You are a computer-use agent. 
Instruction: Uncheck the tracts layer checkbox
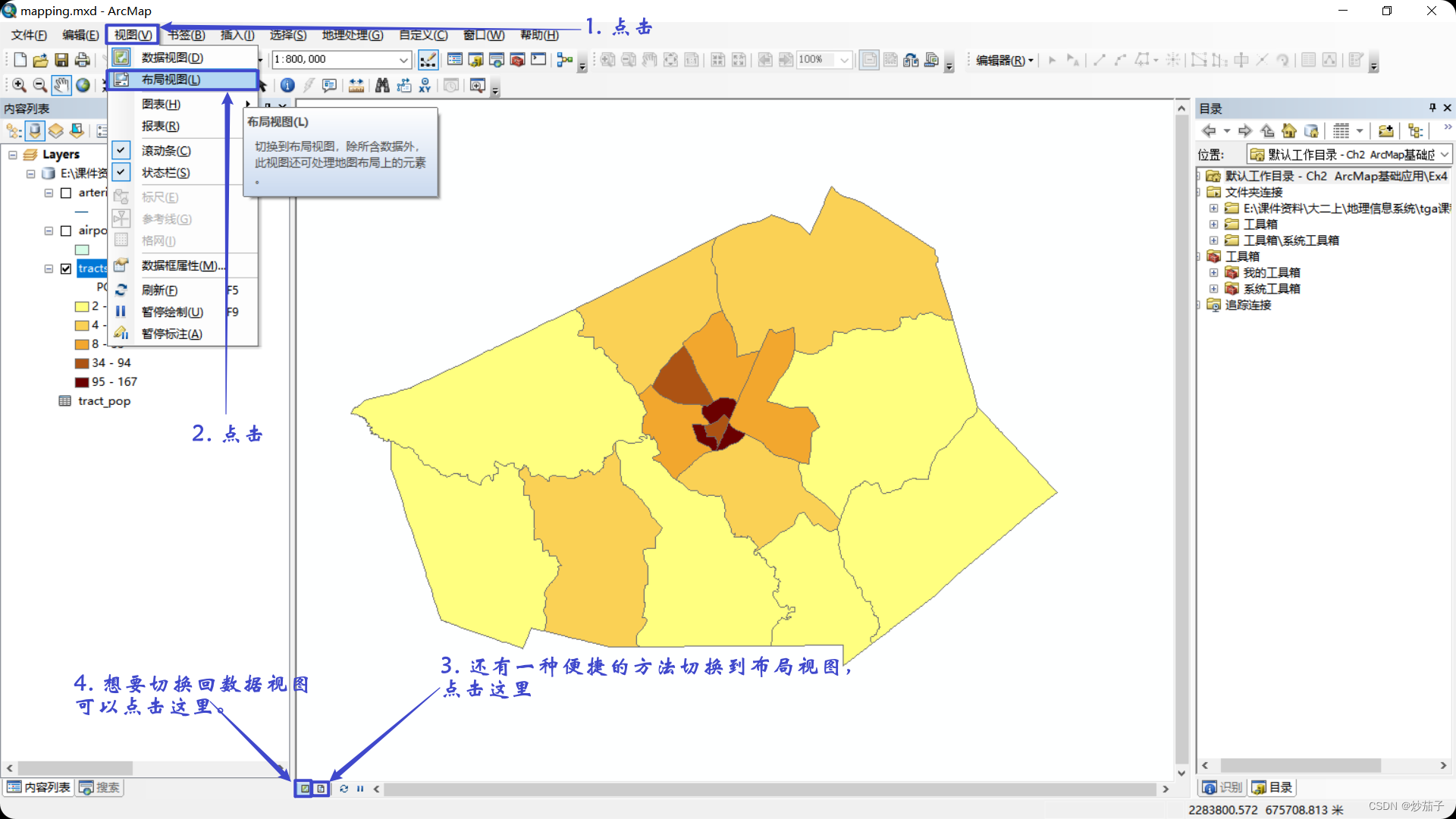click(66, 268)
